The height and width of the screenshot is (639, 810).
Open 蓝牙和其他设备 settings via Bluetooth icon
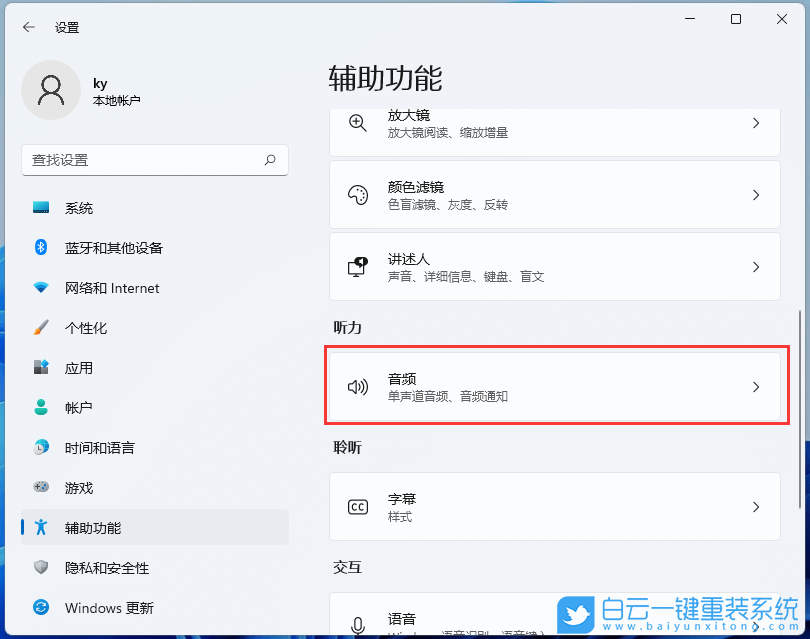click(x=41, y=248)
